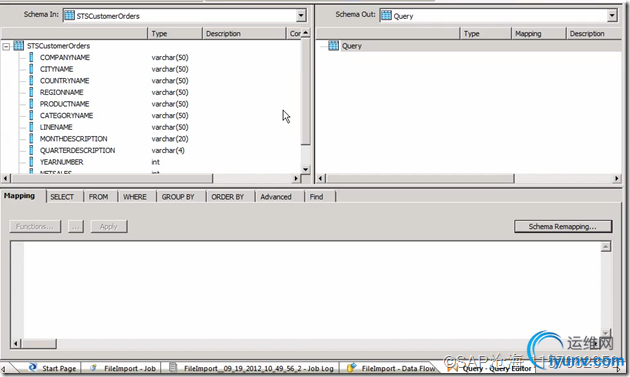Open the Advanced tab
The width and height of the screenshot is (630, 377).
(276, 197)
